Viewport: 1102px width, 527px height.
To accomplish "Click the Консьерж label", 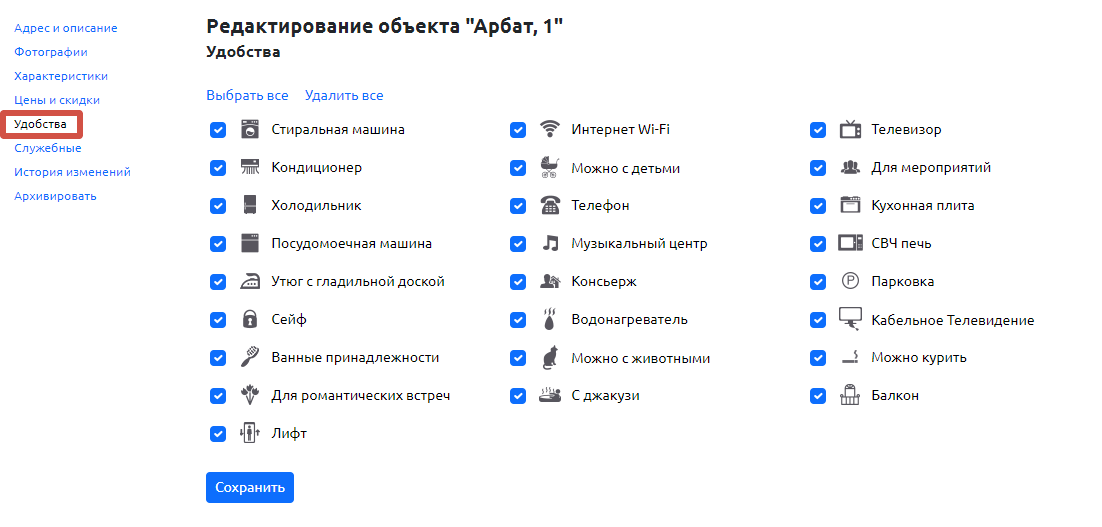I will 604,282.
